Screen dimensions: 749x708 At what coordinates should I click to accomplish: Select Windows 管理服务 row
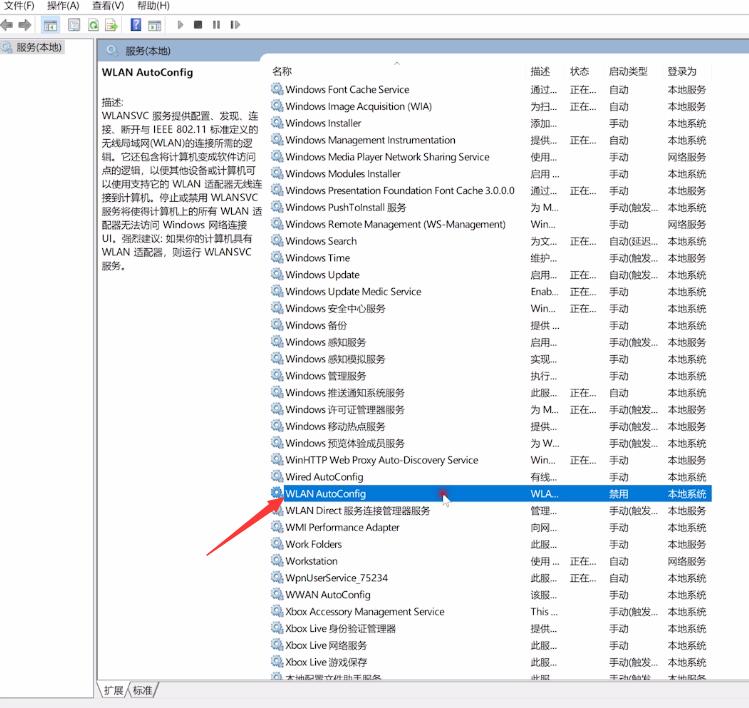[x=491, y=375]
